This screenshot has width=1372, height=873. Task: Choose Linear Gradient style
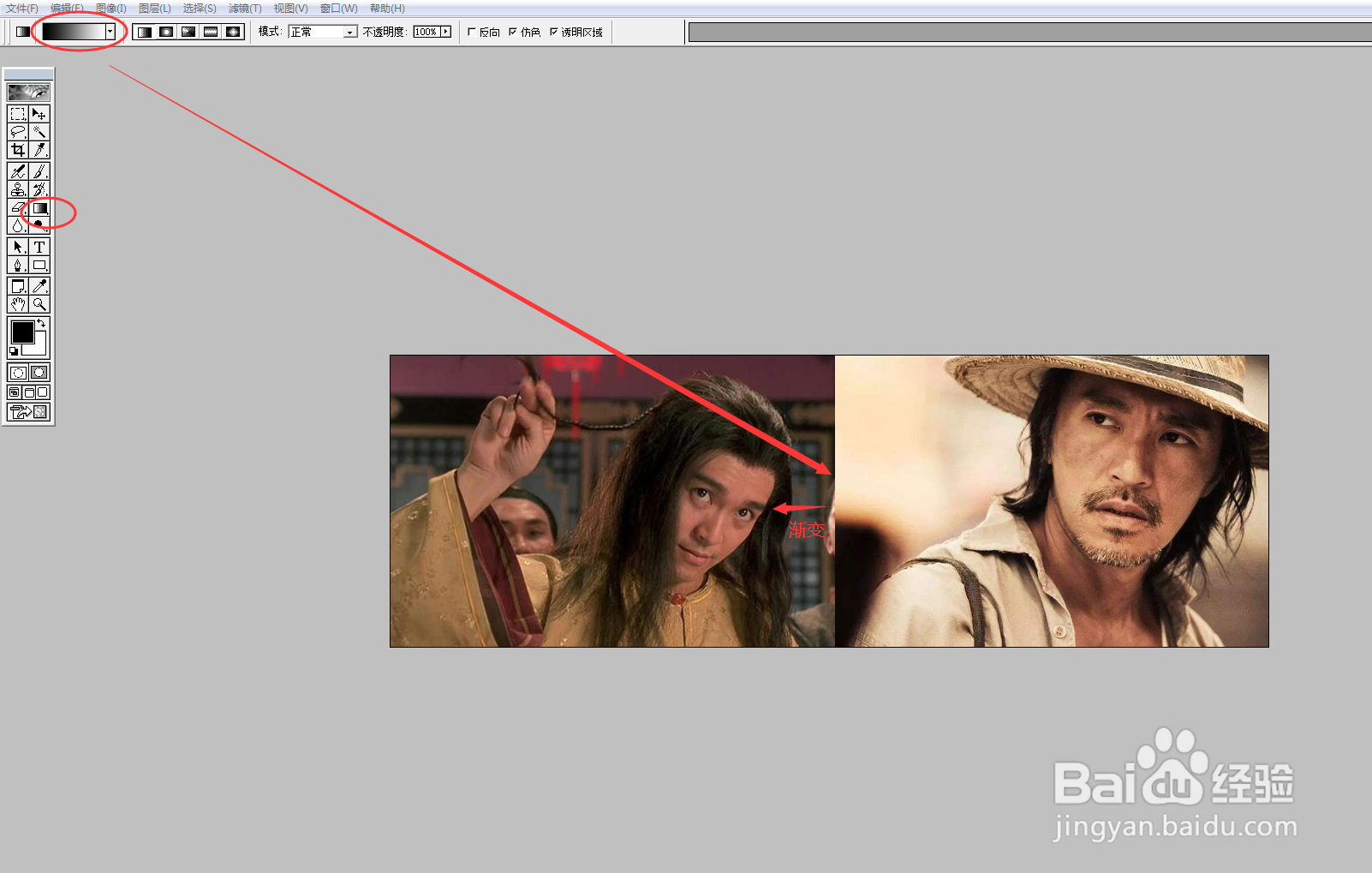click(145, 32)
